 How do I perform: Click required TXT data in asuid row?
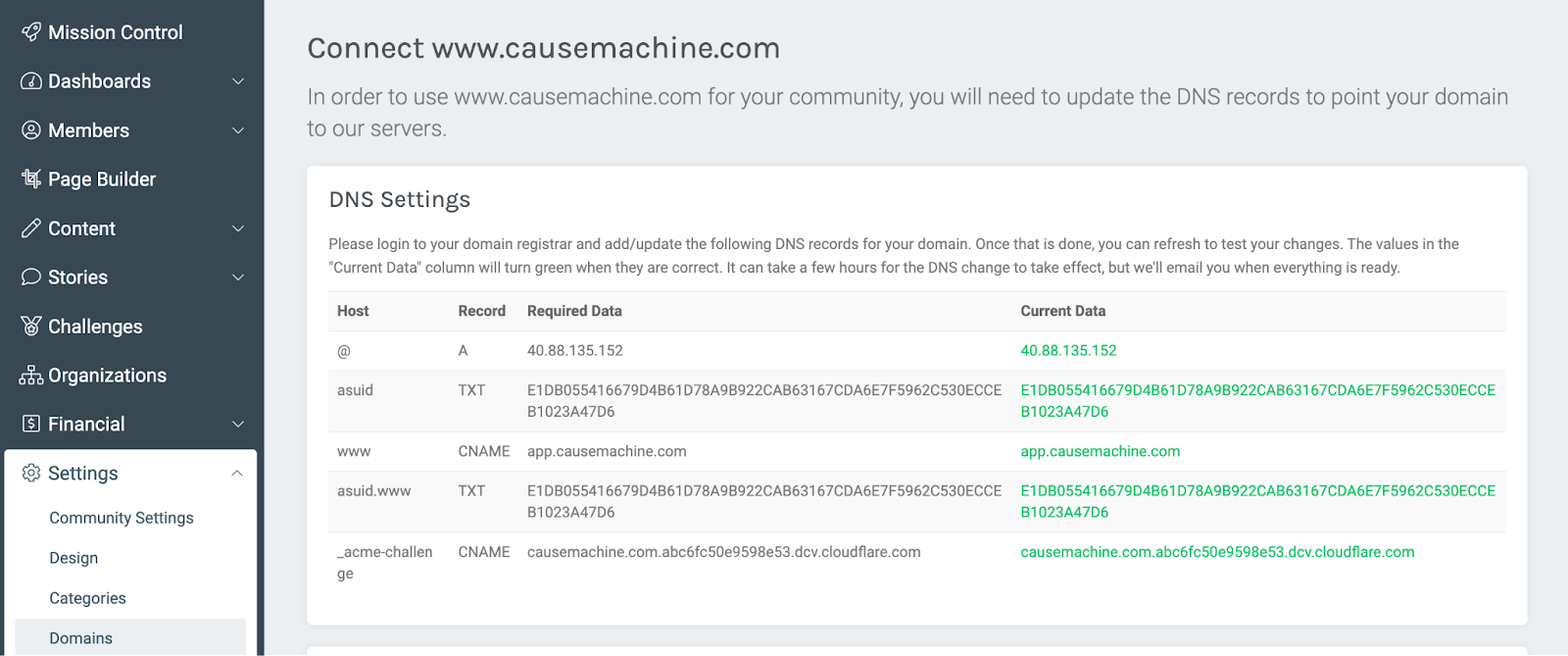coord(764,401)
